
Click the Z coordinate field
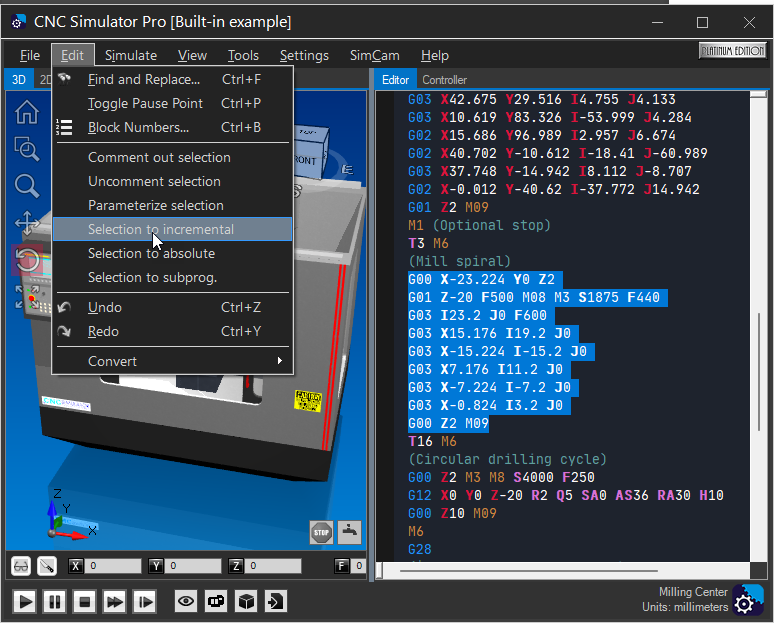click(x=273, y=566)
